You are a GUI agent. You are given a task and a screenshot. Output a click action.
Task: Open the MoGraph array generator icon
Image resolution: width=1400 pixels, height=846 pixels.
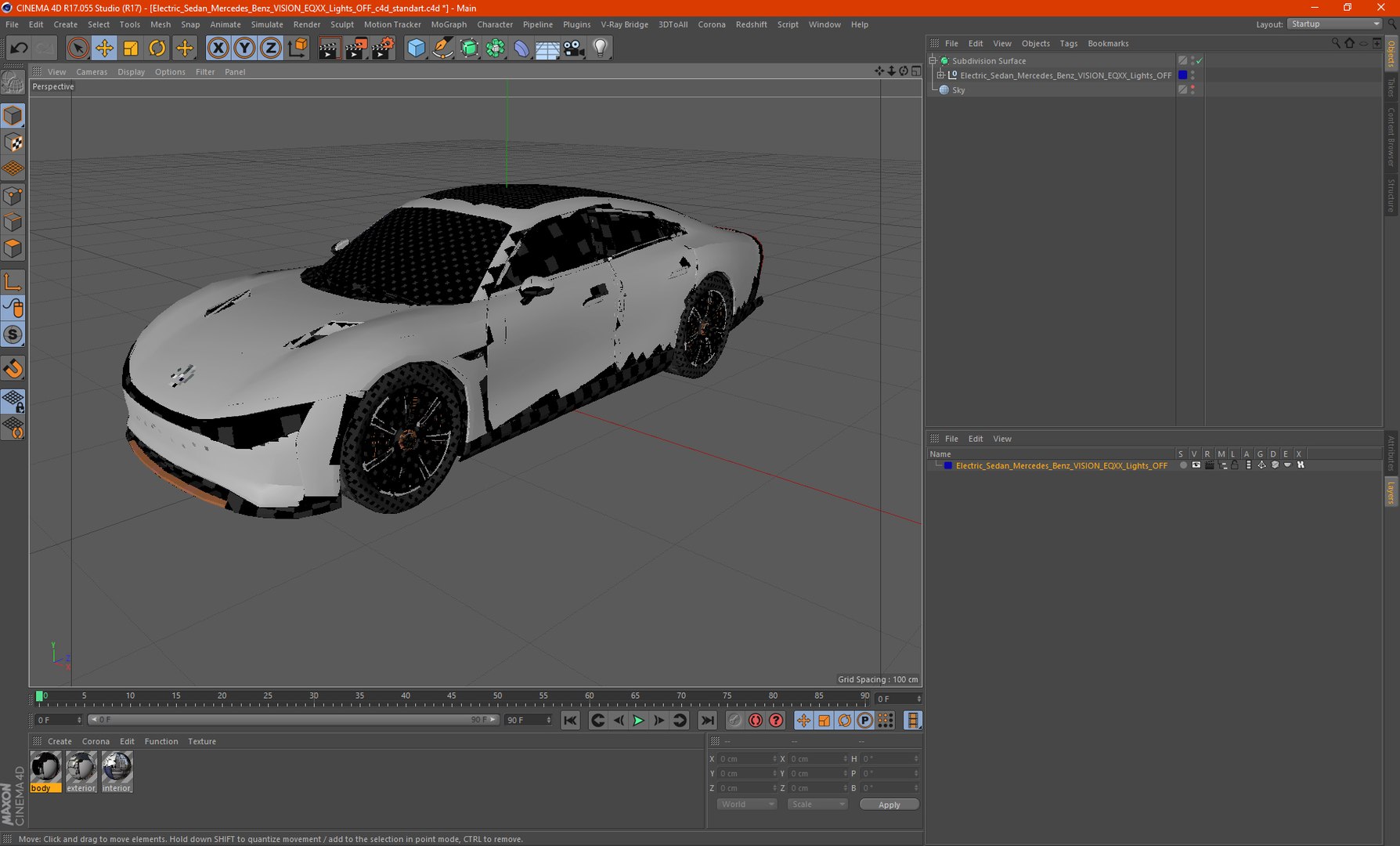coord(495,49)
